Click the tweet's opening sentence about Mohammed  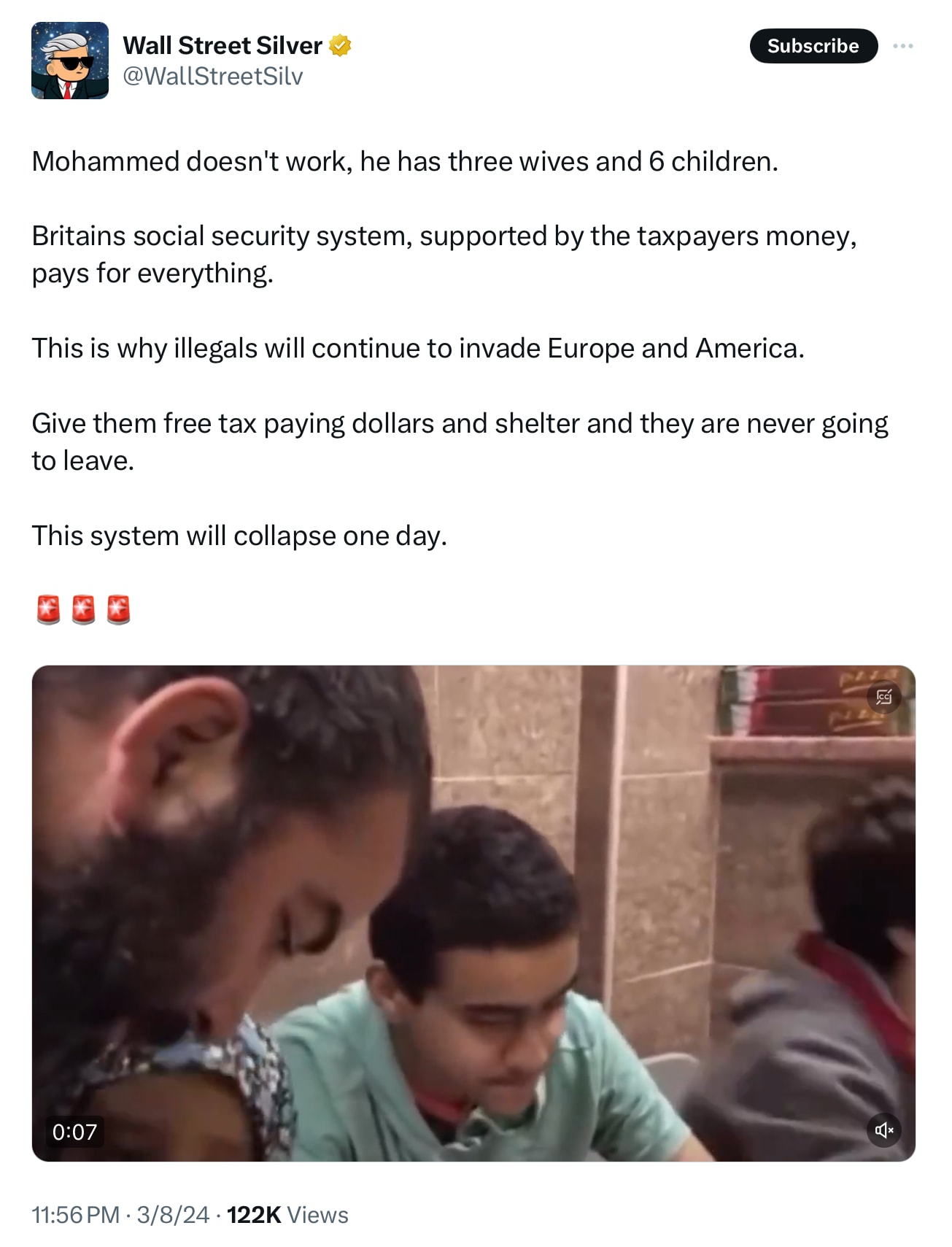[405, 161]
